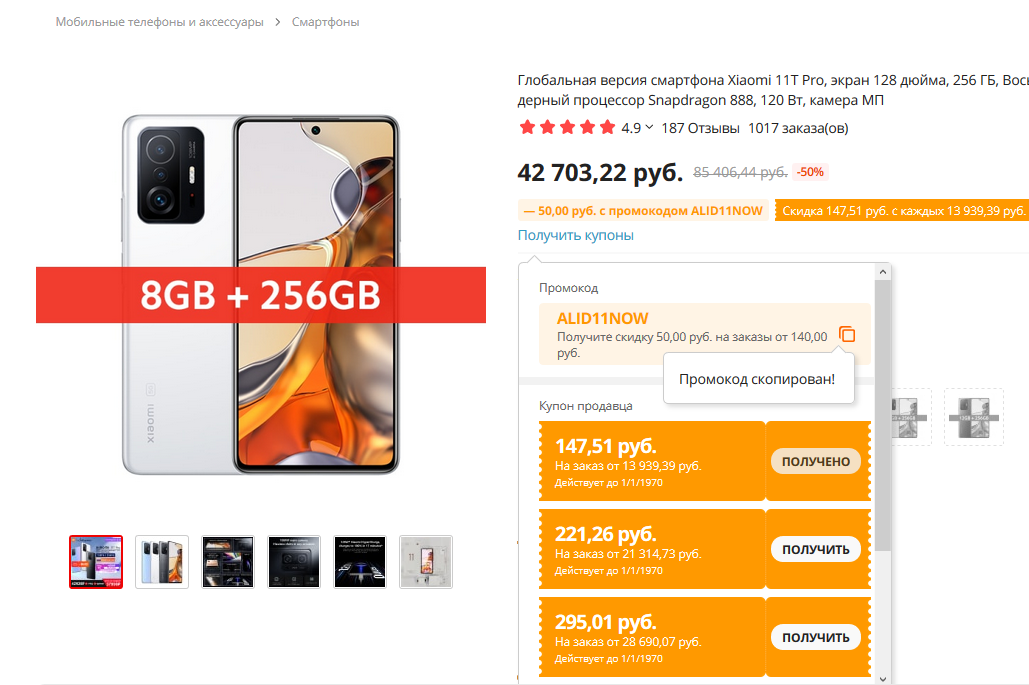1029x685 pixels.
Task: Open the rating breakdown chevron beside 4.9
Action: tap(649, 128)
